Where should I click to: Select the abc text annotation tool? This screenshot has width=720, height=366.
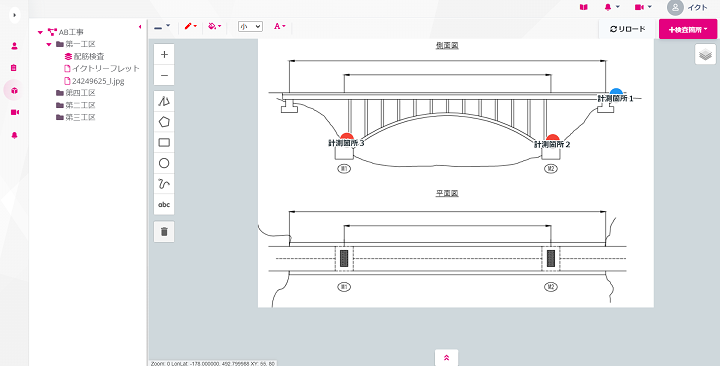click(x=164, y=204)
